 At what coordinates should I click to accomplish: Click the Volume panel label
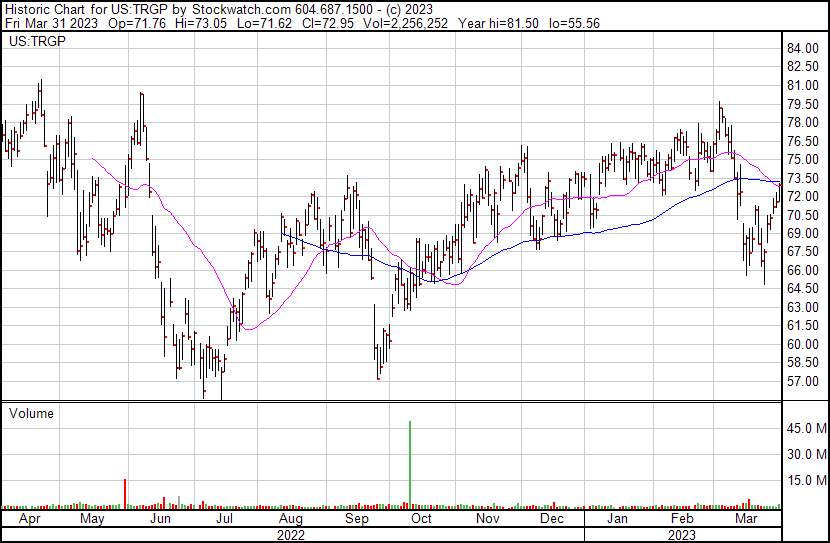(31, 413)
